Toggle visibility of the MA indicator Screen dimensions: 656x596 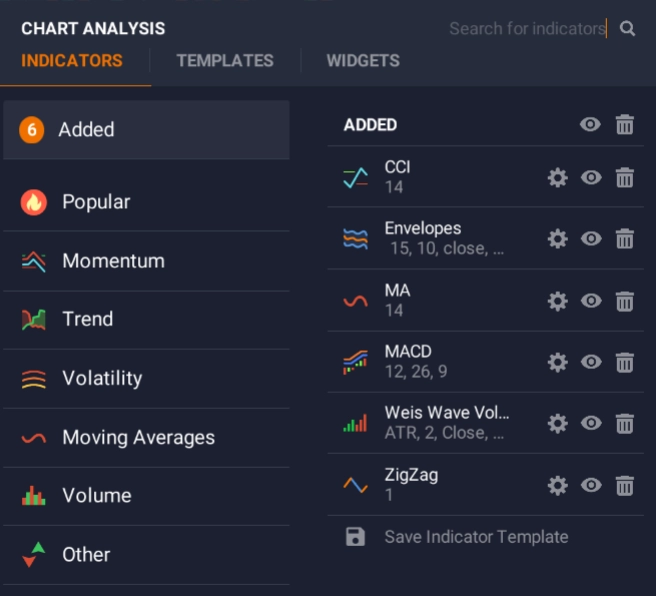(x=591, y=301)
